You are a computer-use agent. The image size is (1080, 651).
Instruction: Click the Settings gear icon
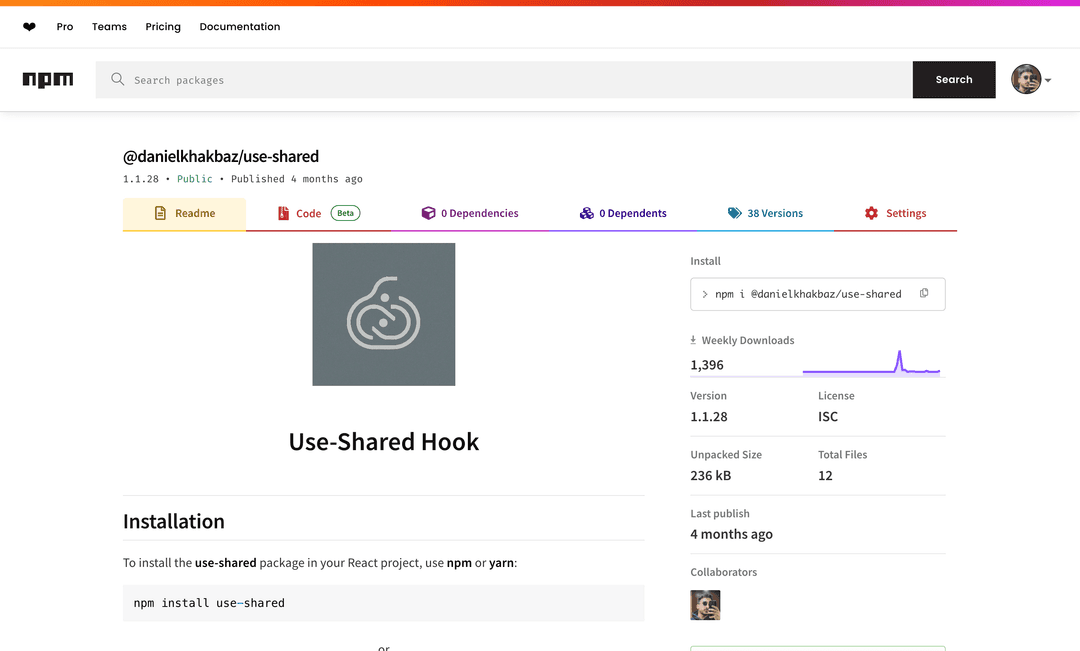click(x=871, y=213)
